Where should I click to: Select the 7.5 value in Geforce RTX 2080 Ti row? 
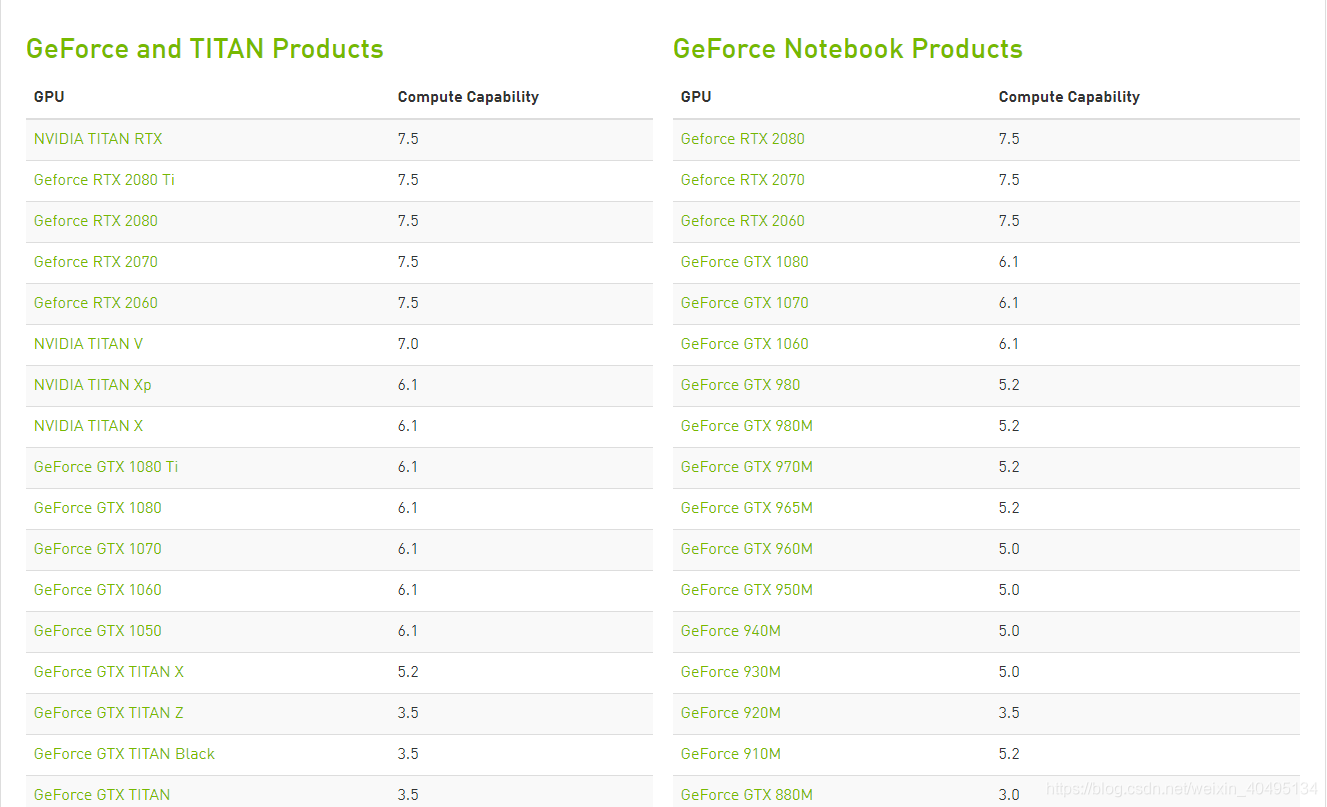coord(408,180)
